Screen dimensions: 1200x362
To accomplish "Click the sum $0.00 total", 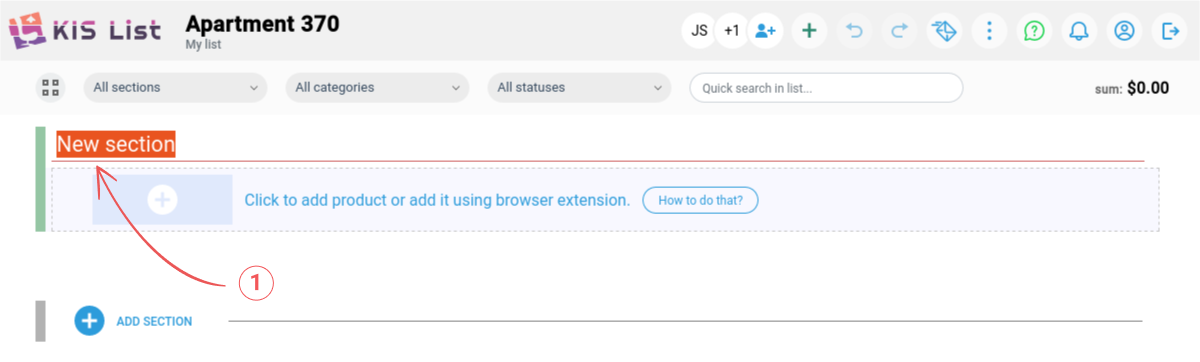I will tap(1132, 88).
